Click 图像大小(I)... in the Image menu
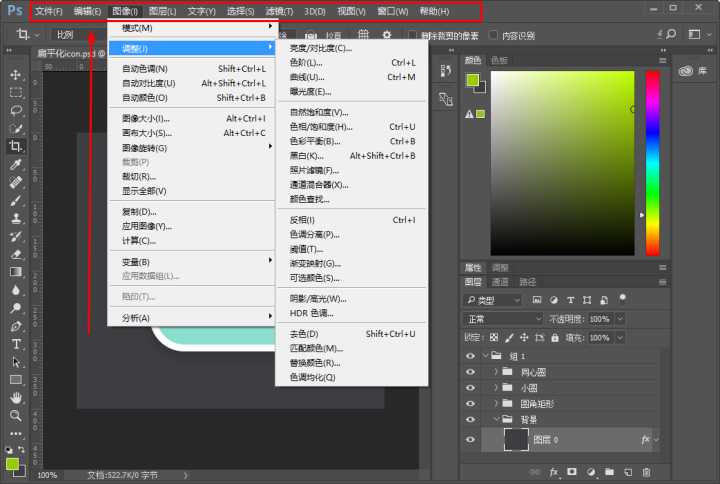 (x=144, y=118)
